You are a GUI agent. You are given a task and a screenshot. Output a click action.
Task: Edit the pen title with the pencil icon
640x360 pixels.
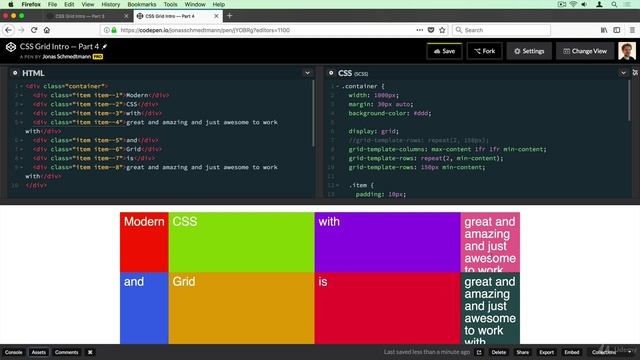(104, 47)
